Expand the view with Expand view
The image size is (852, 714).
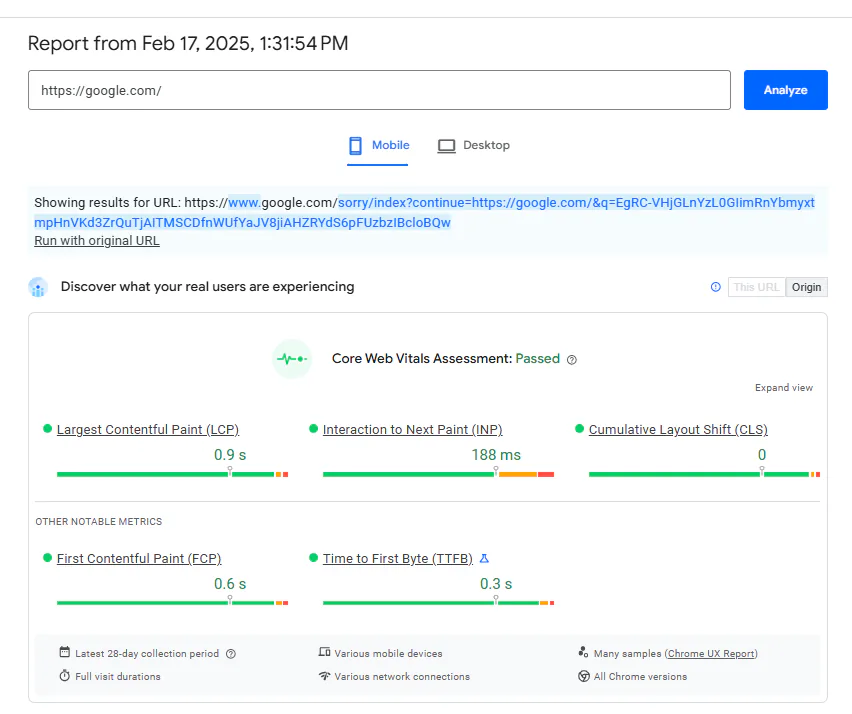[784, 387]
